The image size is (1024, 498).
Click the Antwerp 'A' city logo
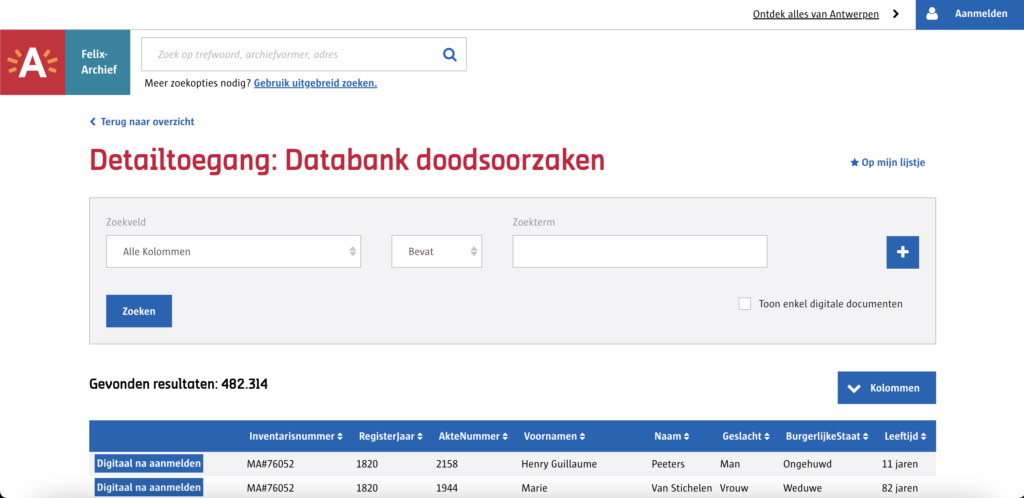click(33, 63)
